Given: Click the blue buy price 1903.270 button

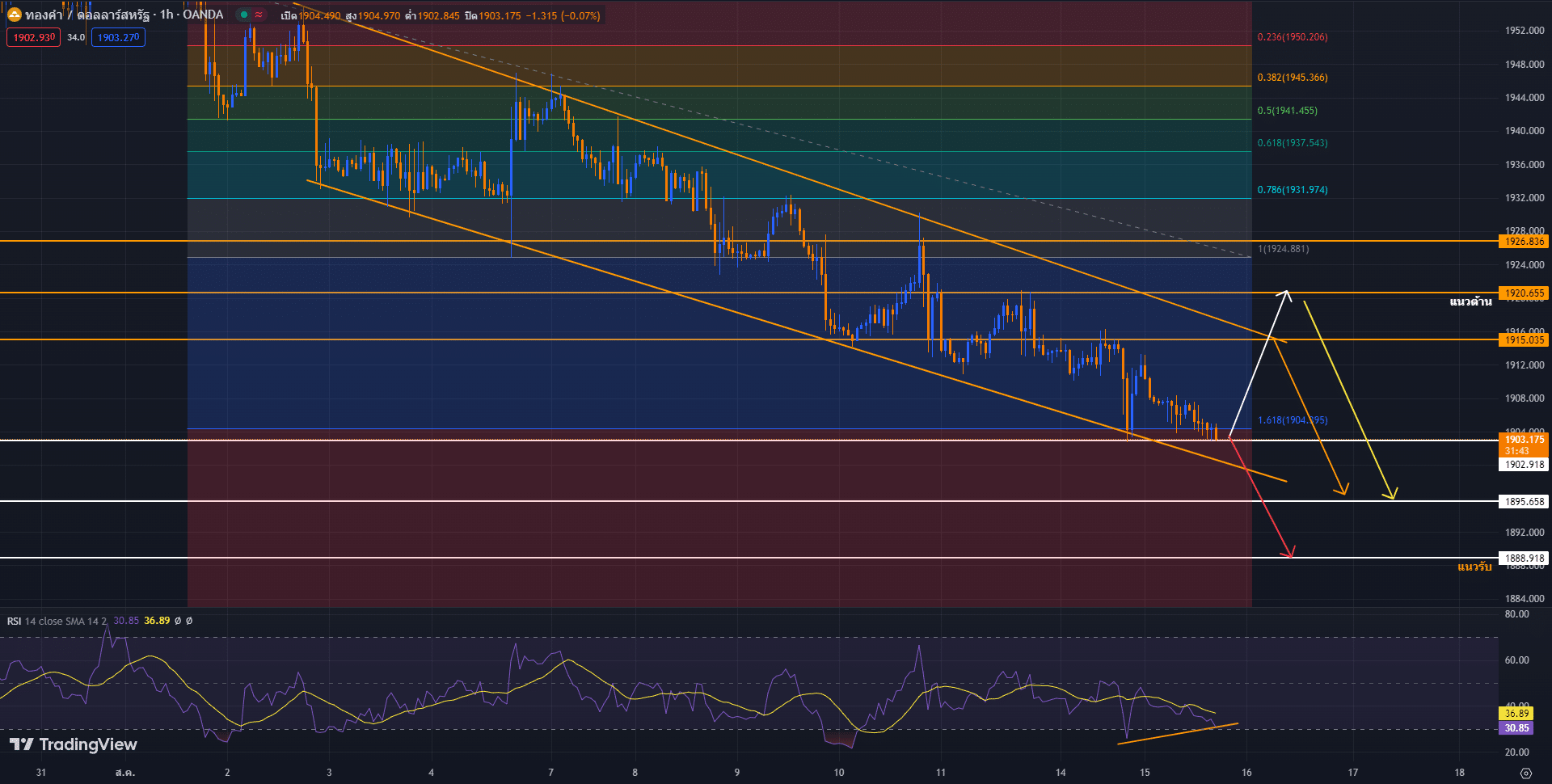Looking at the screenshot, I should (x=118, y=37).
